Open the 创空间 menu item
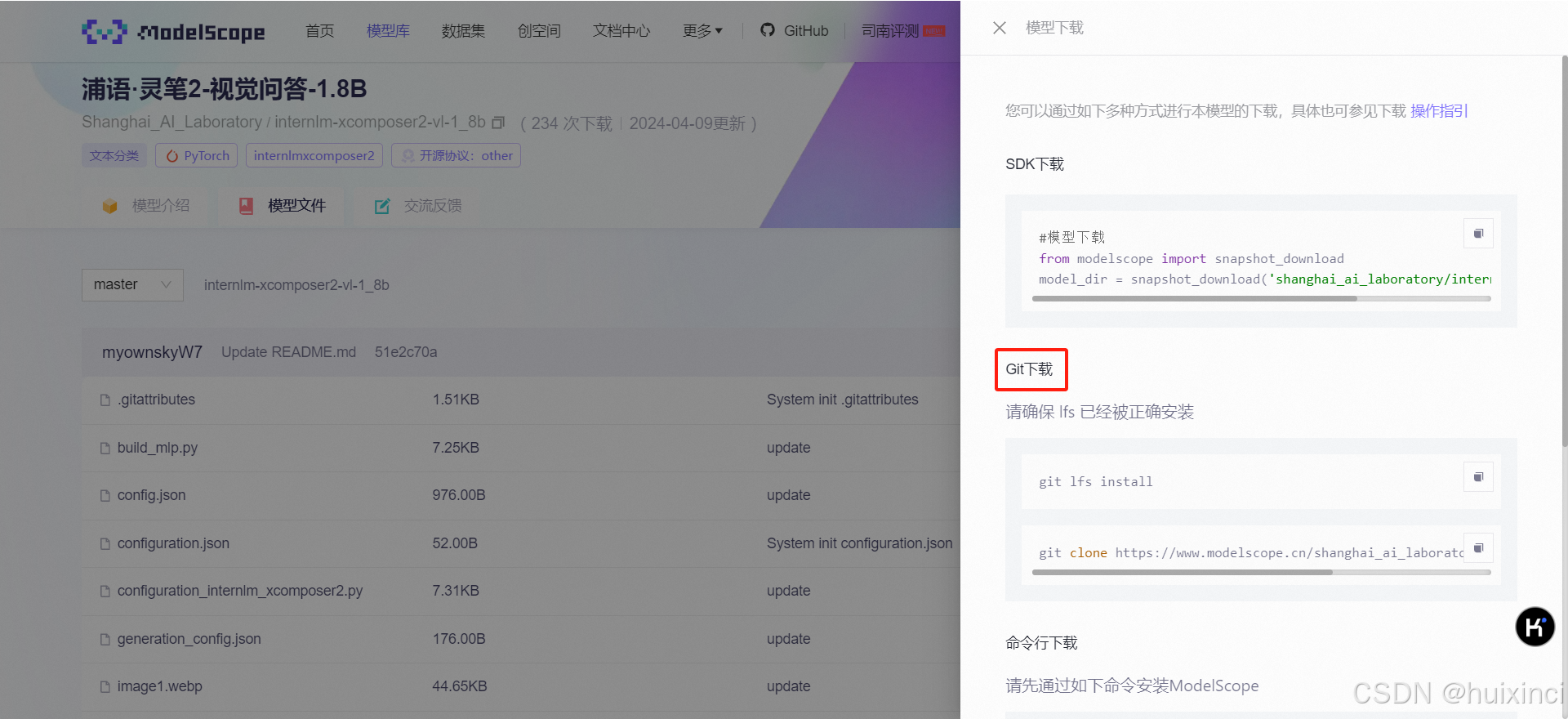 pos(539,31)
